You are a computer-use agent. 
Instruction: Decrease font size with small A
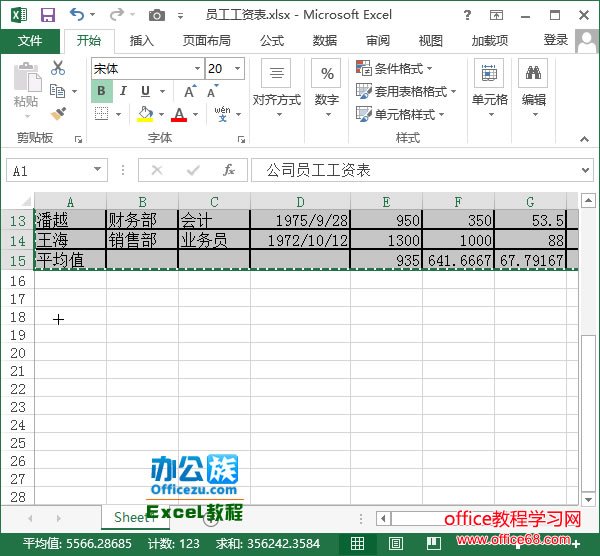point(213,91)
